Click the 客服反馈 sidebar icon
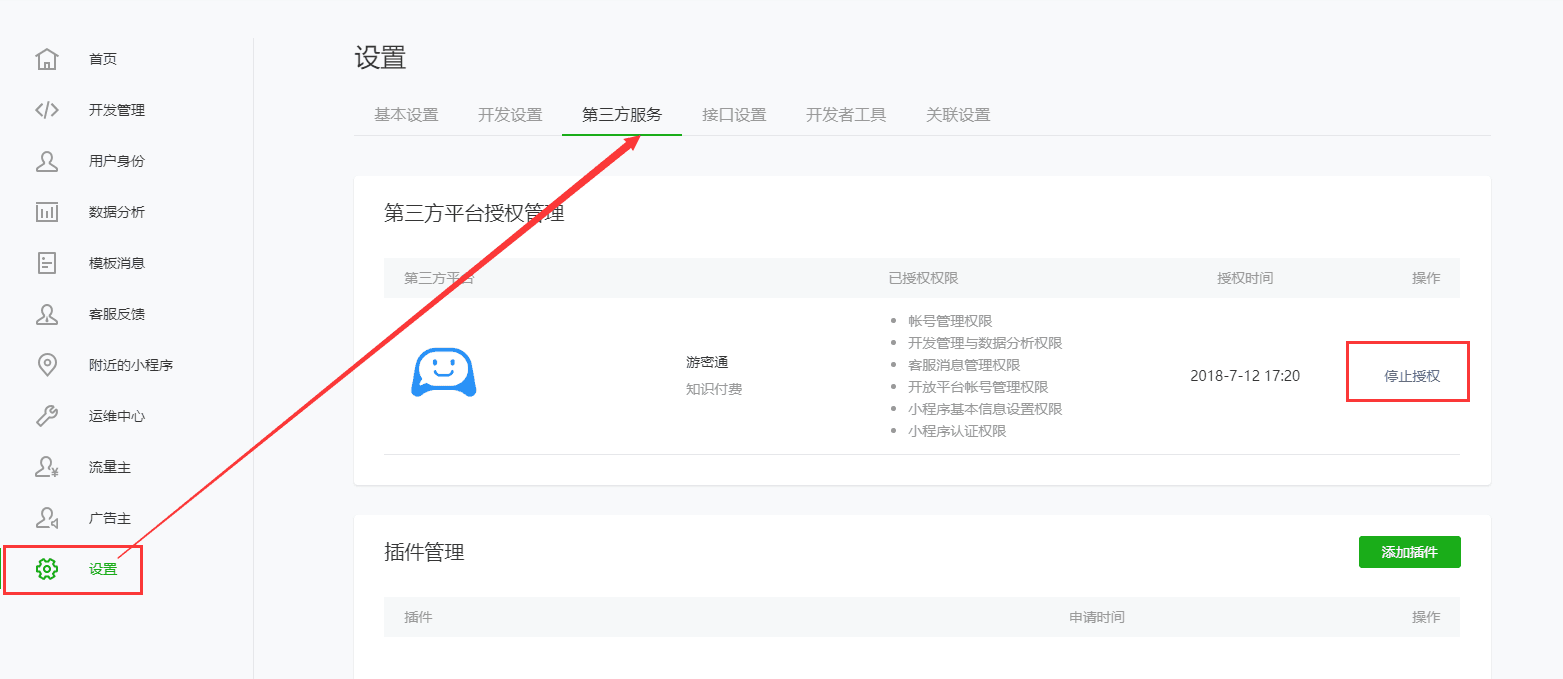1563x679 pixels. (x=47, y=314)
